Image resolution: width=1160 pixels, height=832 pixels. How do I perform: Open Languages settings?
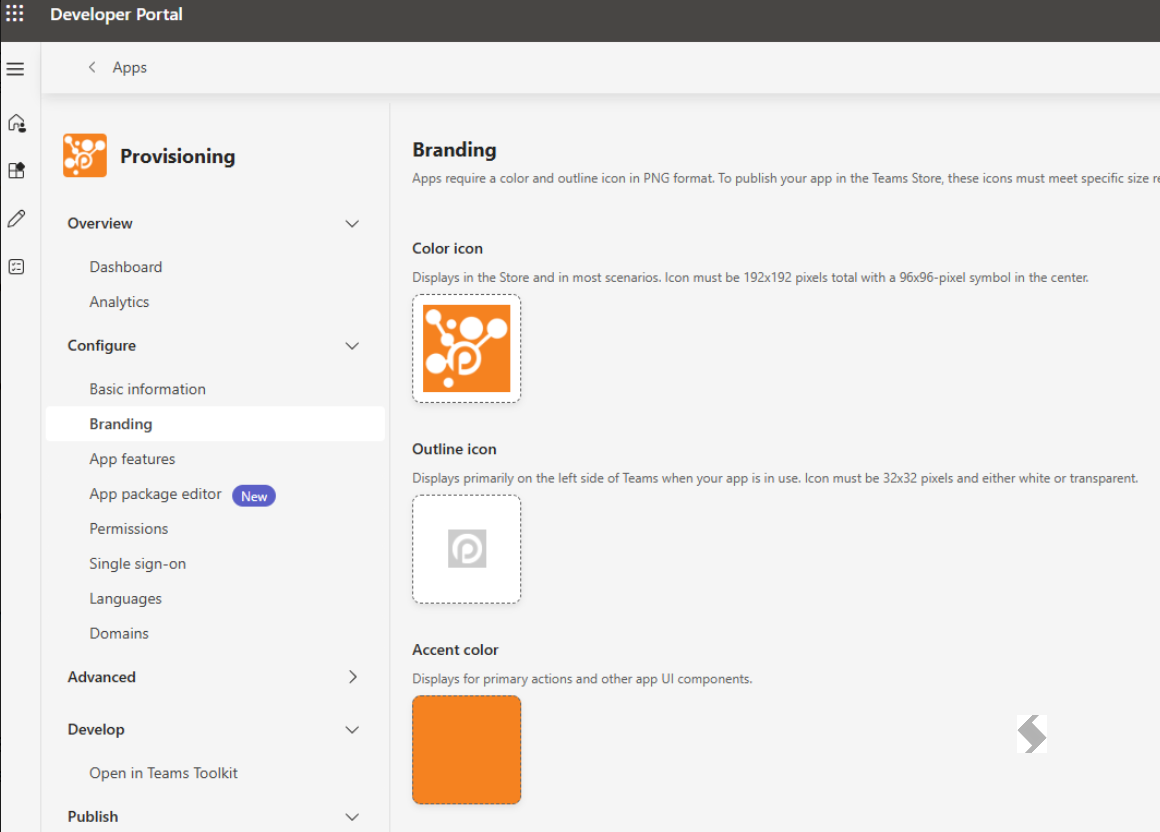pyautogui.click(x=126, y=598)
